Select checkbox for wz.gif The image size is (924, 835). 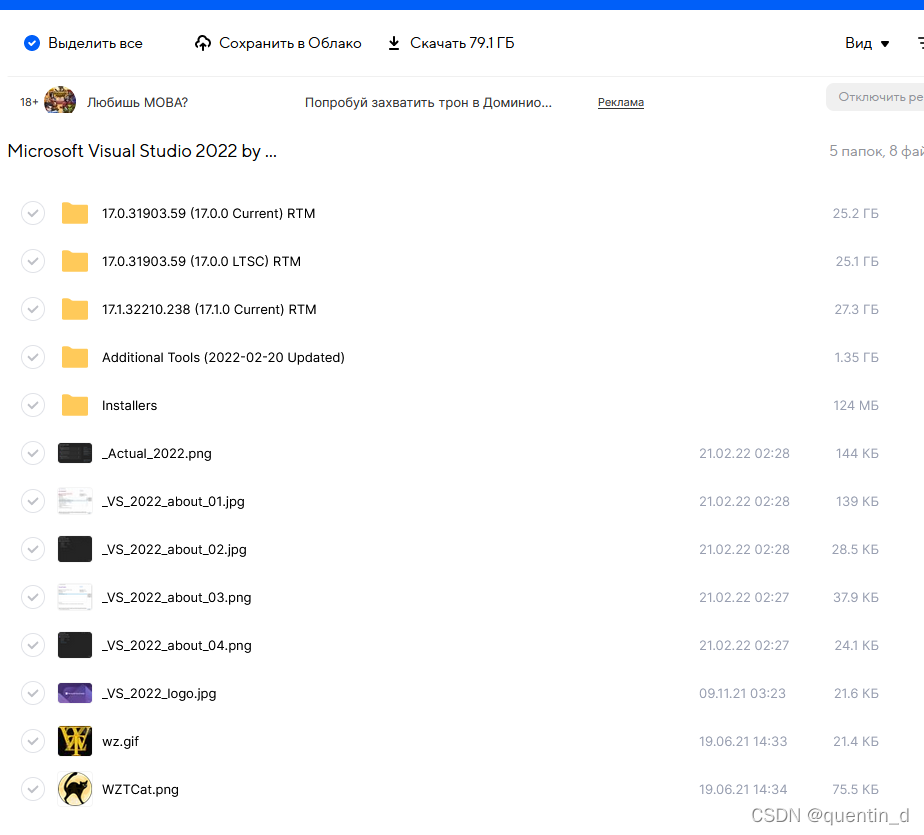pos(33,741)
